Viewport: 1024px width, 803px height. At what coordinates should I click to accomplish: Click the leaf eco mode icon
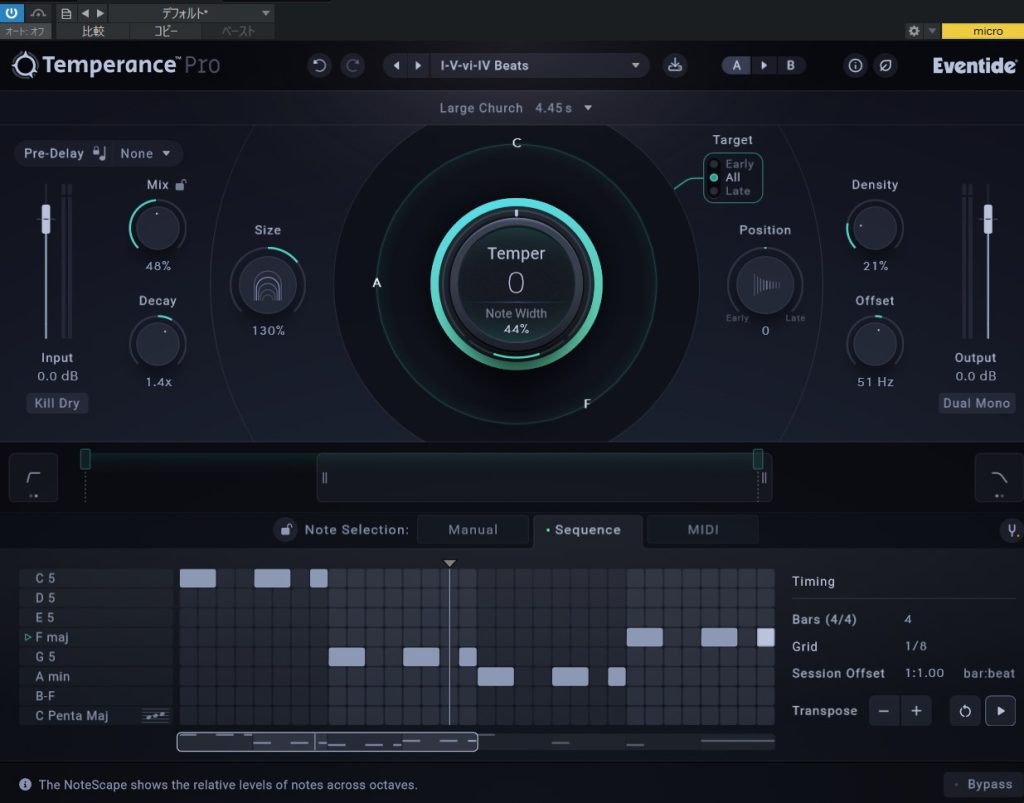885,66
